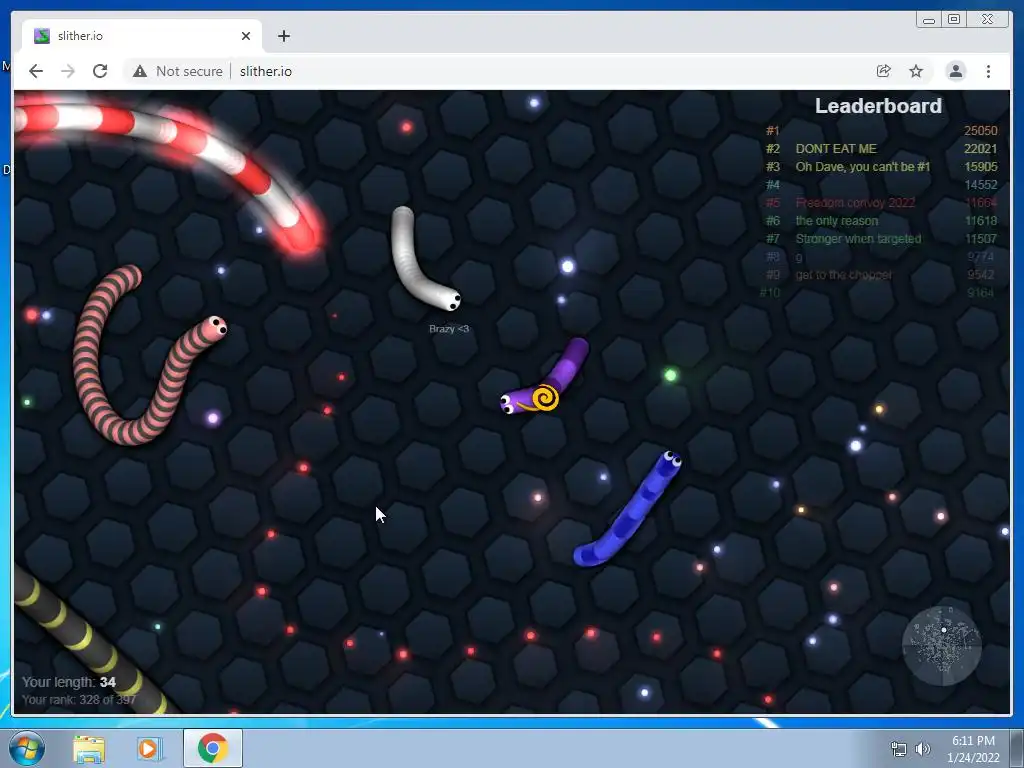Click the purple snail snake head
1024x768 pixels.
(x=508, y=402)
